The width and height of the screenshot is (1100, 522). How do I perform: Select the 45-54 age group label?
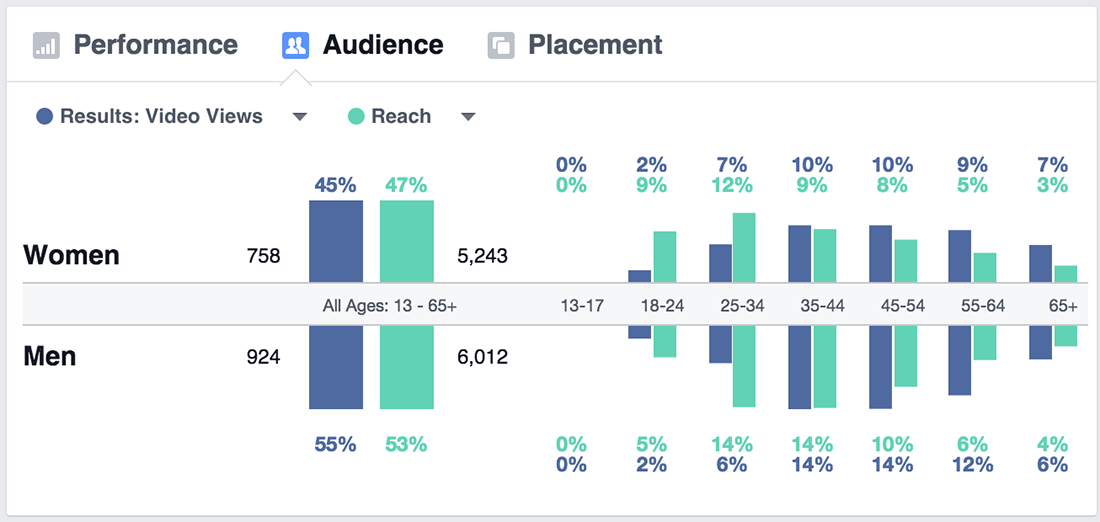pos(903,306)
